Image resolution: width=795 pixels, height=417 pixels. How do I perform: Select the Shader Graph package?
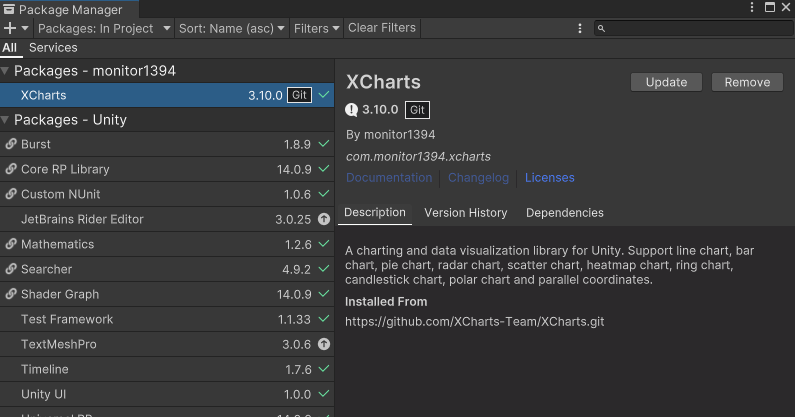[x=167, y=294]
